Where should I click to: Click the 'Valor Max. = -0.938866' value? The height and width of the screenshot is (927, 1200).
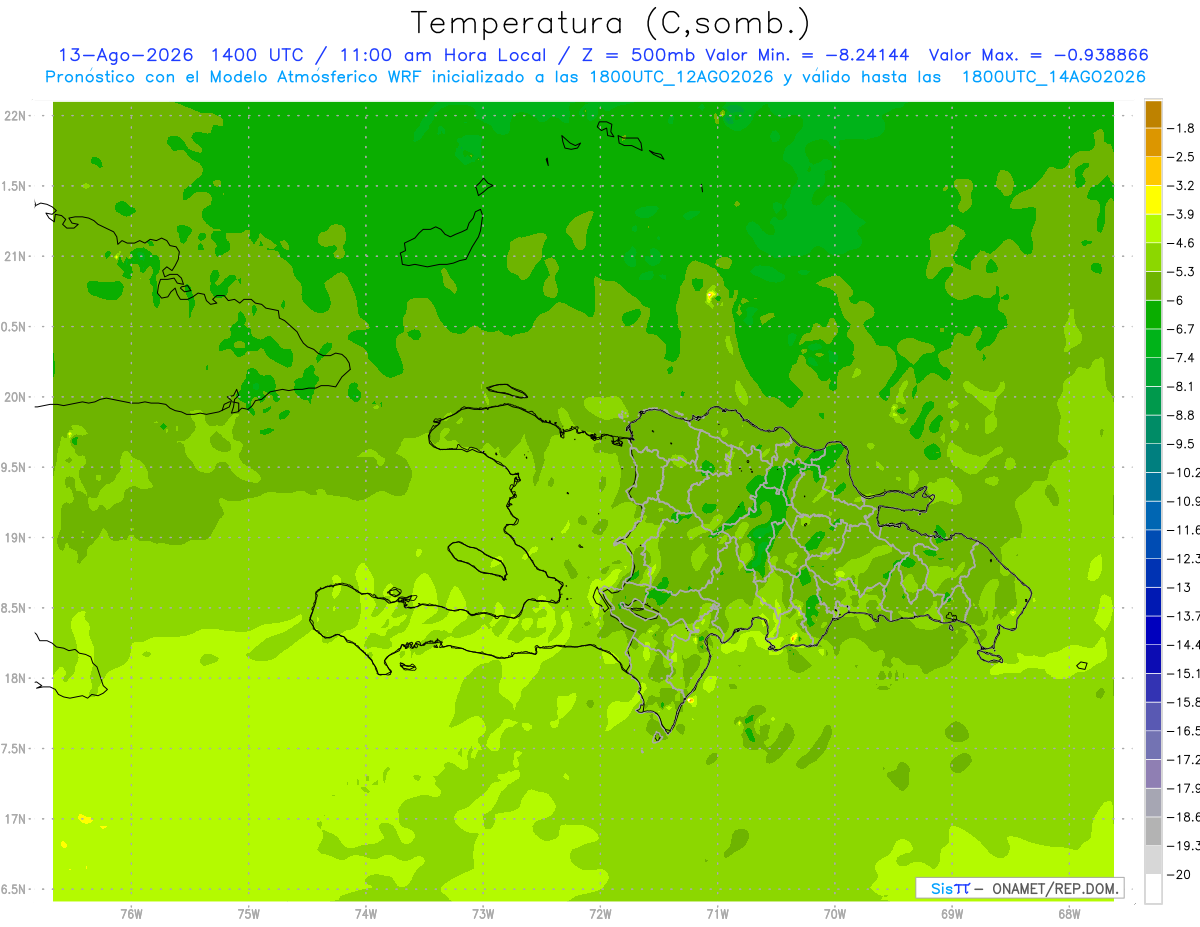click(x=1038, y=55)
